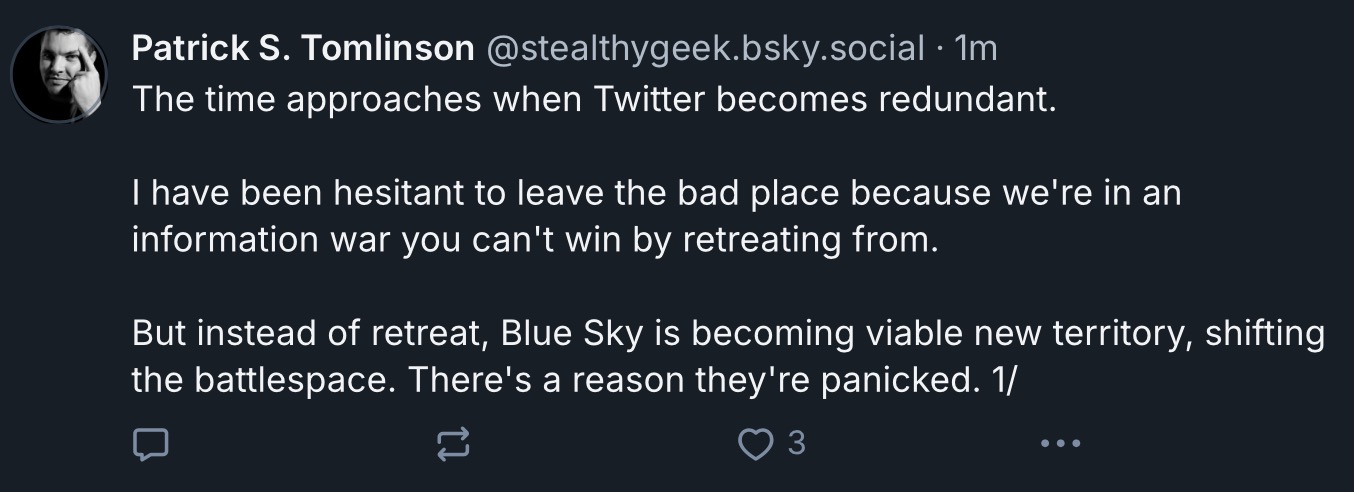The height and width of the screenshot is (492, 1354).
Task: Click the line starting 'information war you can't win'
Action: pos(536,241)
